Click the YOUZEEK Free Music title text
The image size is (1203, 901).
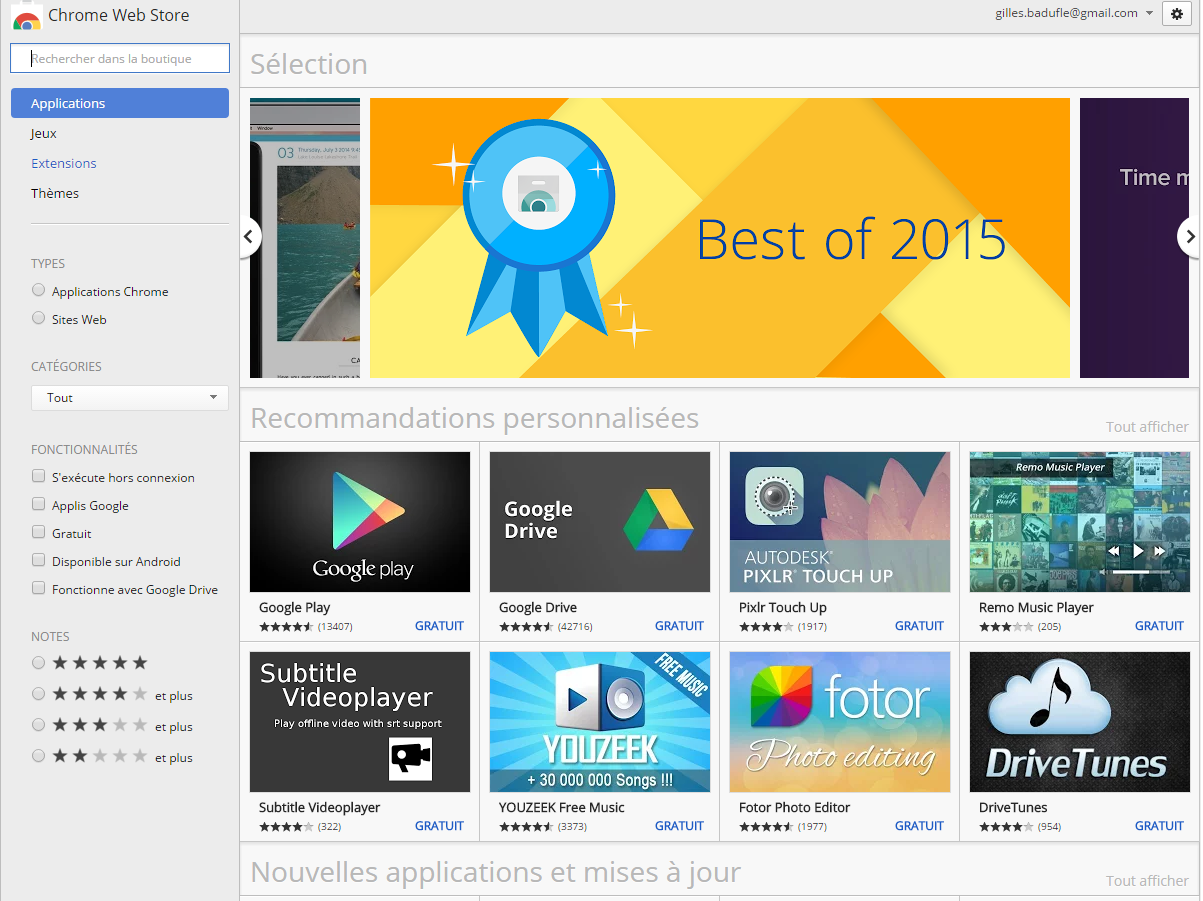tap(561, 807)
